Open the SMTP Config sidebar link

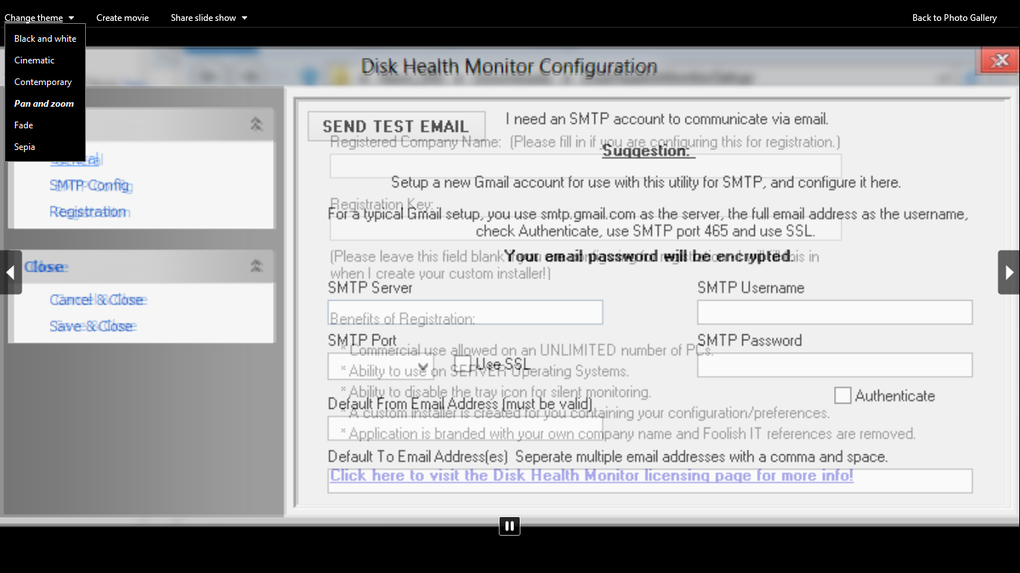tap(90, 185)
